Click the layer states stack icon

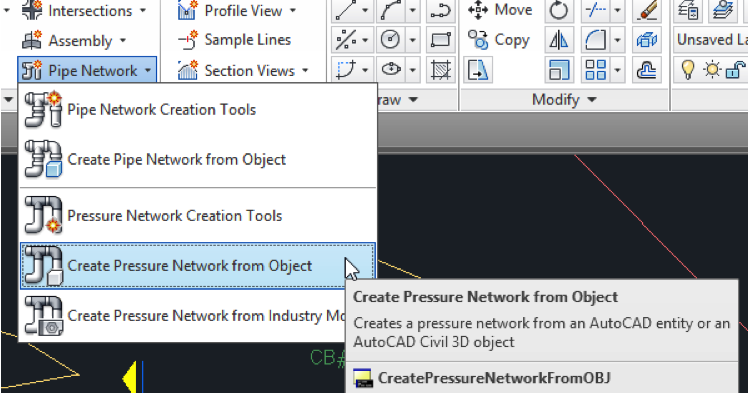tap(722, 11)
